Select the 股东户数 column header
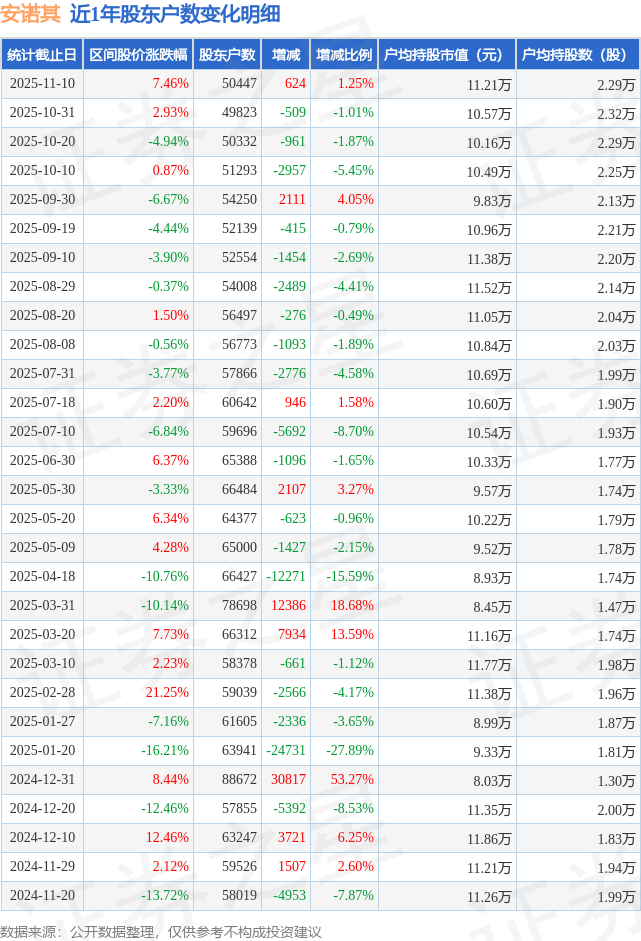The width and height of the screenshot is (641, 941). pos(227,55)
